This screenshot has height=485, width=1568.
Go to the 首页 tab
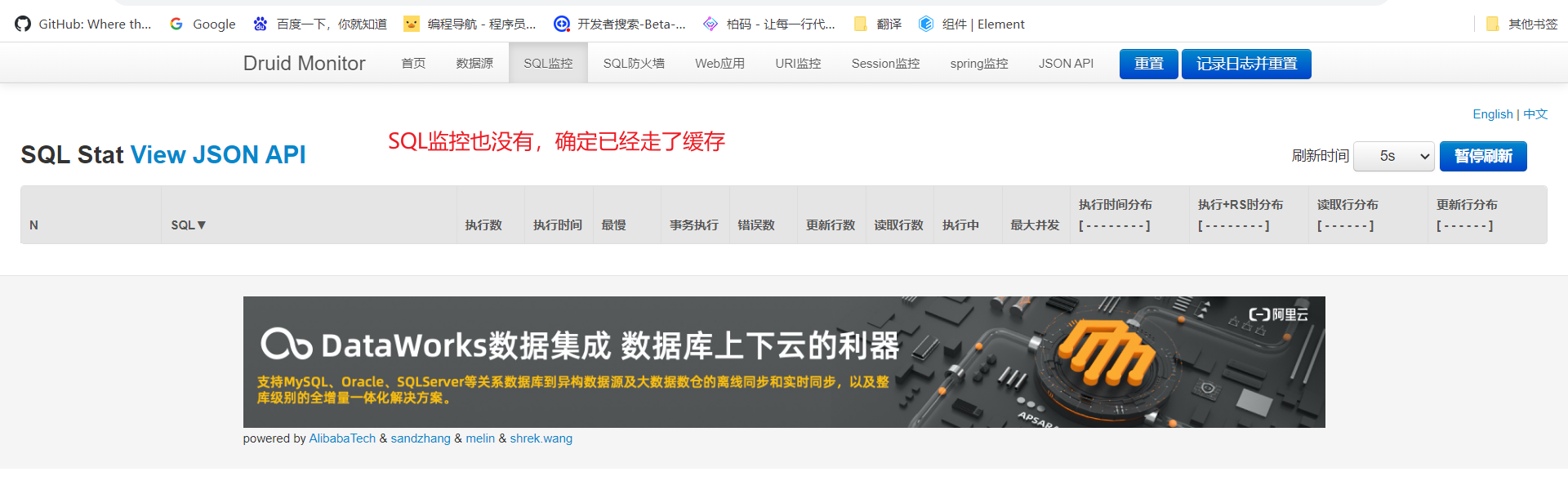[x=413, y=63]
